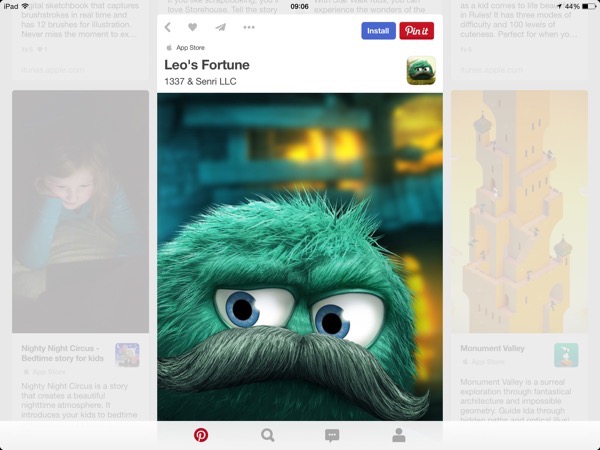Tap the blue Install button
The image size is (600, 450).
click(378, 31)
